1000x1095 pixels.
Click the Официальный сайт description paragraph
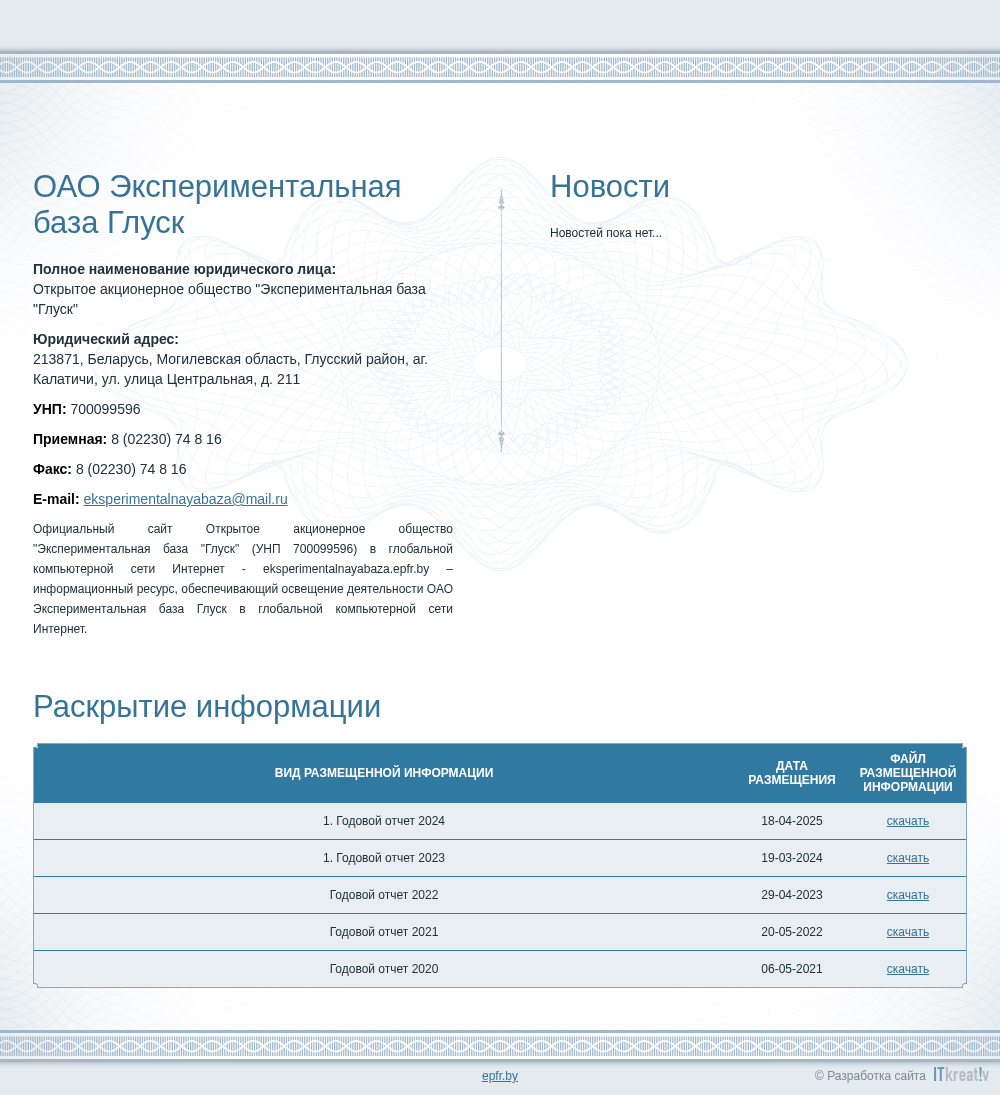coord(243,579)
